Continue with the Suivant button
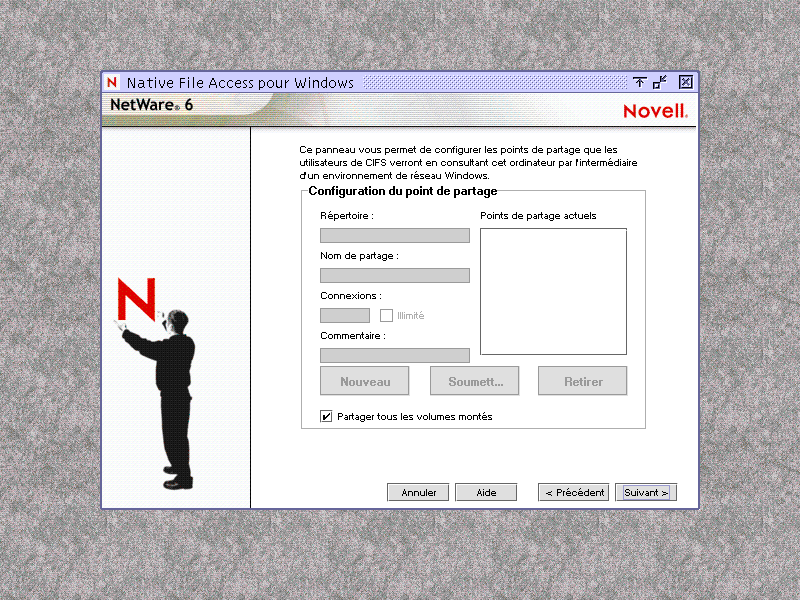Image resolution: width=800 pixels, height=600 pixels. point(646,492)
